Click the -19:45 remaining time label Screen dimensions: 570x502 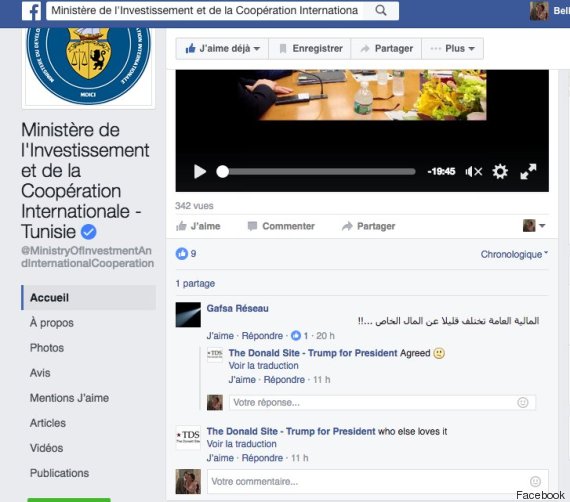[x=441, y=171]
